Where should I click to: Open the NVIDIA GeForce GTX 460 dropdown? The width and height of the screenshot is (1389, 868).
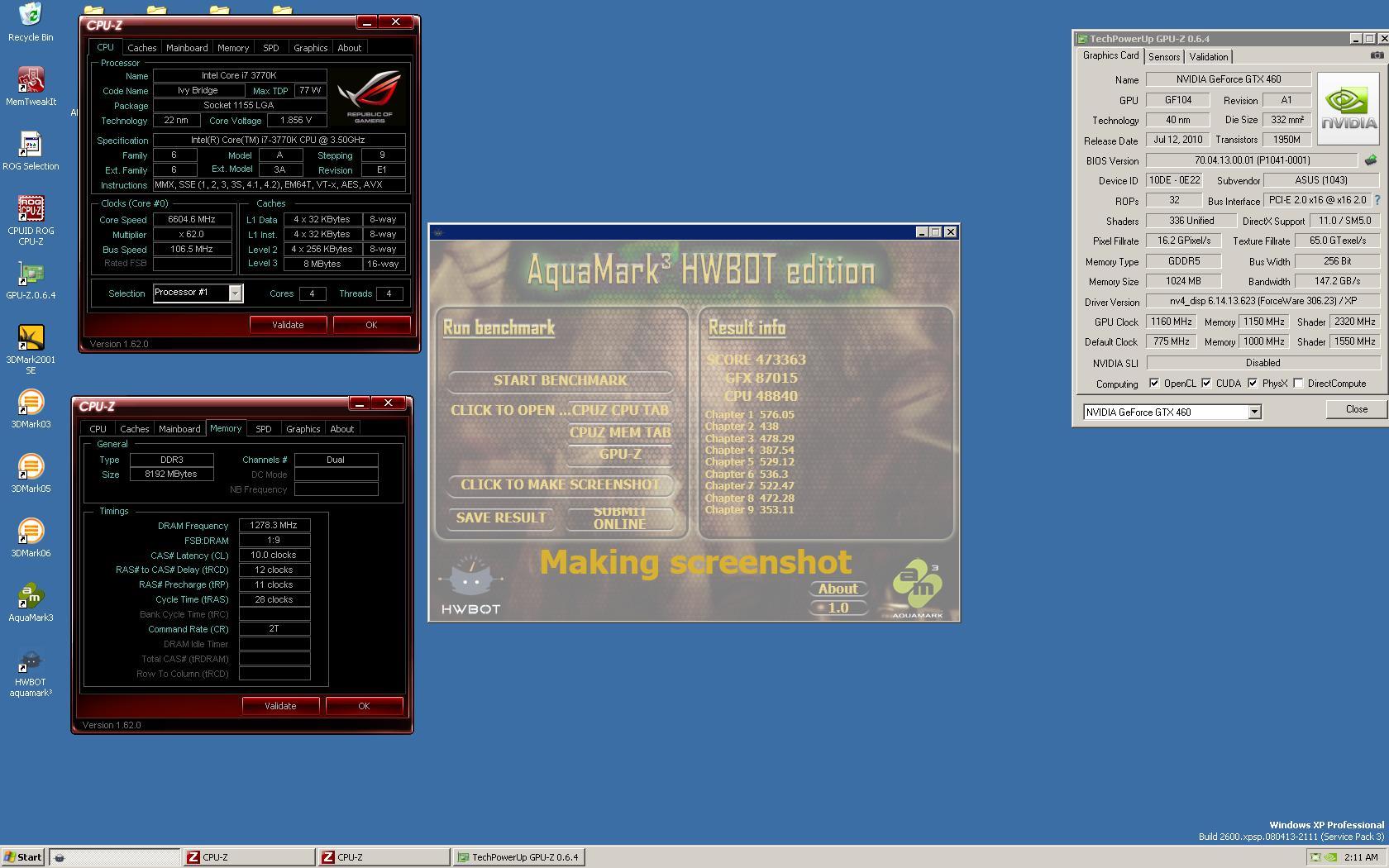click(x=1253, y=412)
